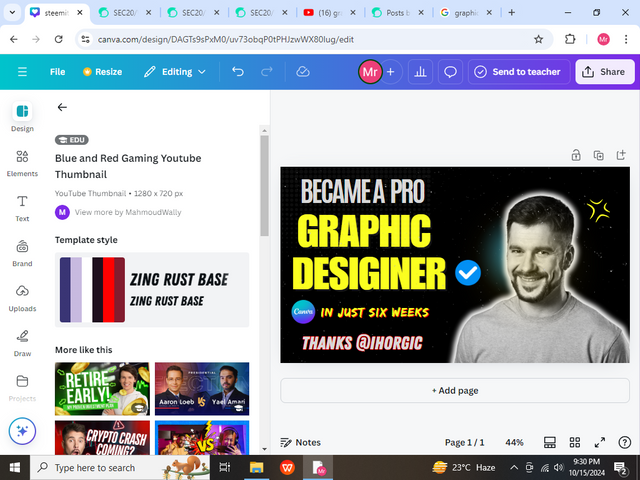Open the Notes panel
The image size is (640, 480).
tap(300, 442)
